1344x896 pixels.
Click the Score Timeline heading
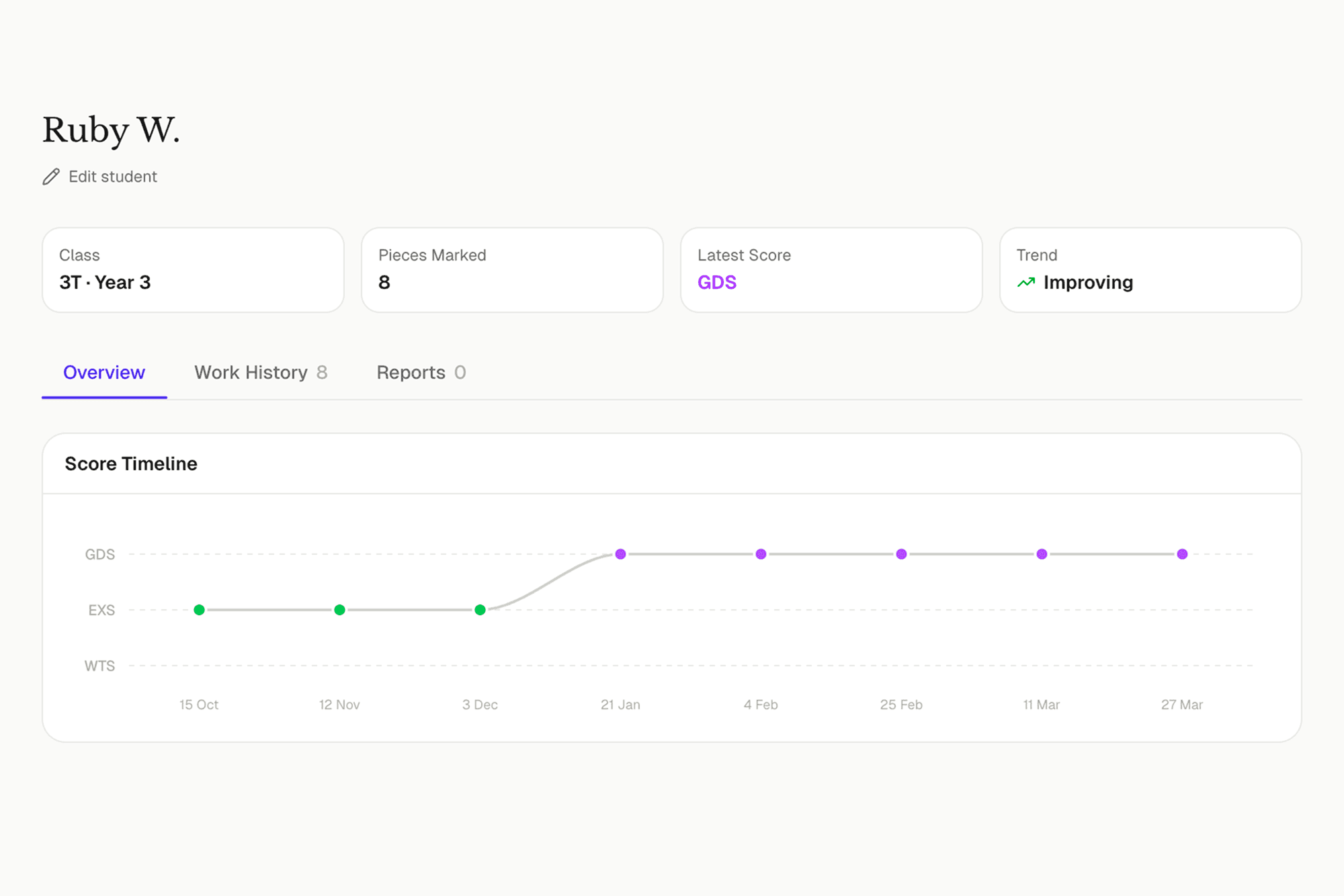click(x=130, y=463)
